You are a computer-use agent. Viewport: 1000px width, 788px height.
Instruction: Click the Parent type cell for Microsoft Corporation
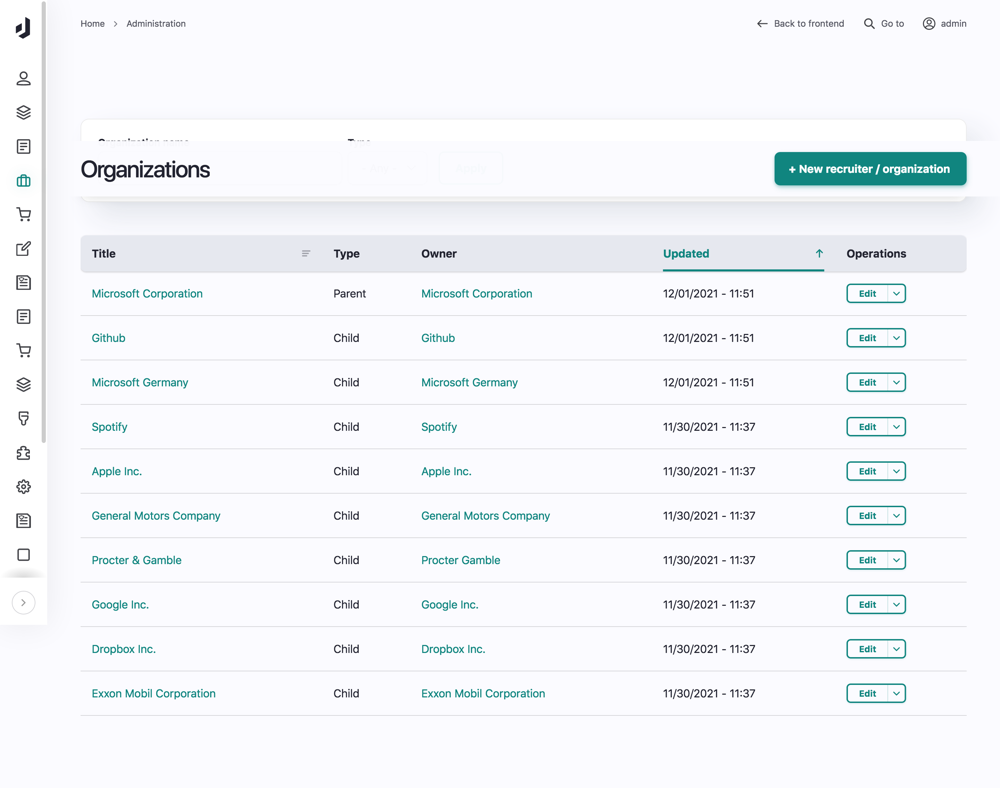tap(349, 294)
